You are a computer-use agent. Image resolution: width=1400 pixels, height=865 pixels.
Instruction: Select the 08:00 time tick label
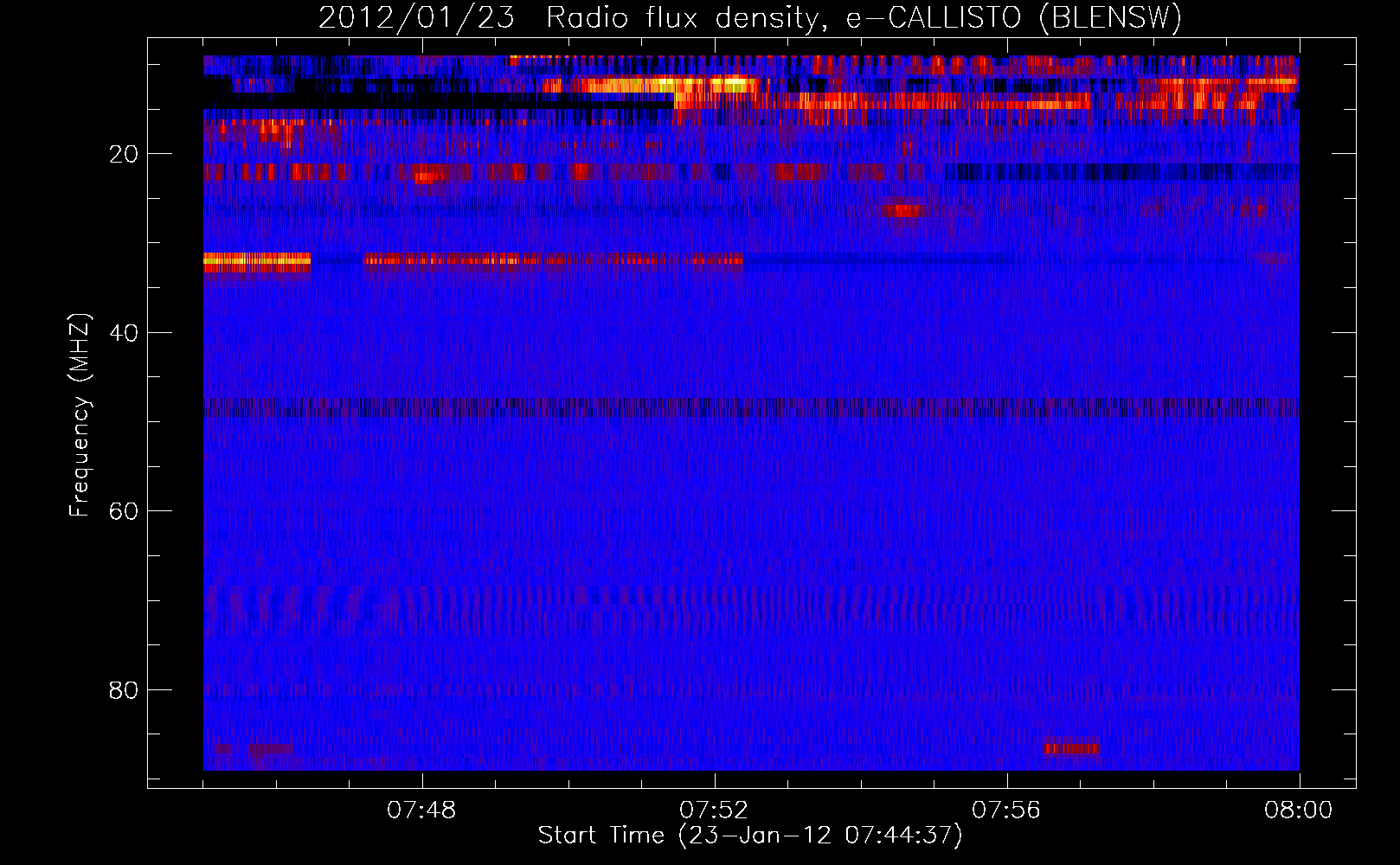(1299, 811)
